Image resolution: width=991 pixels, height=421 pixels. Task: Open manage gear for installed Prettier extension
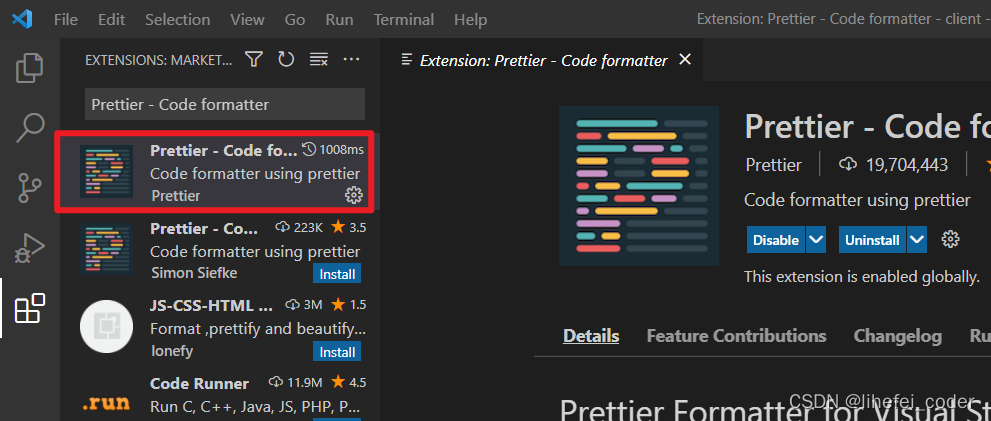[x=353, y=195]
